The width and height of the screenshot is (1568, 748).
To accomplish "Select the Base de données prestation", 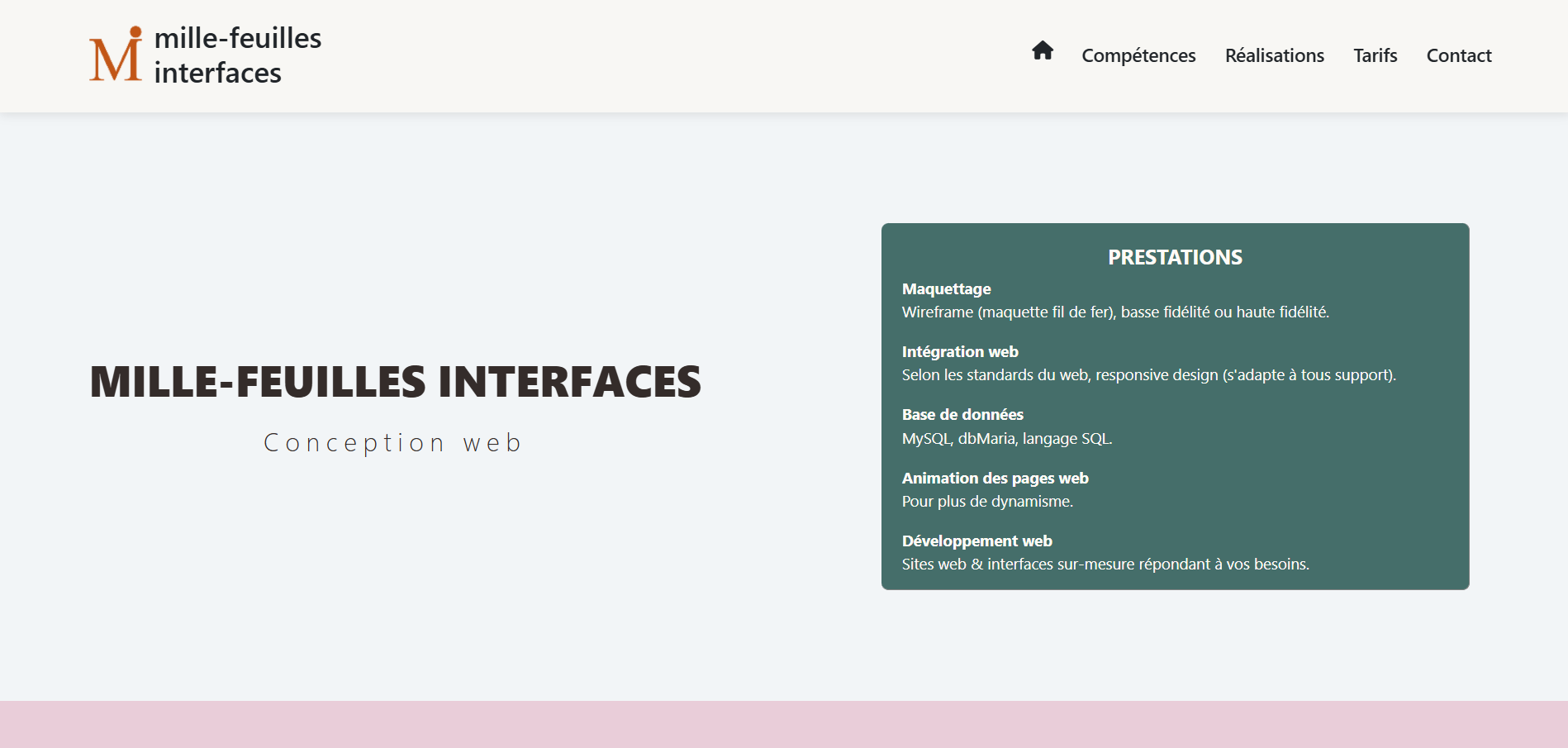I will coord(962,414).
